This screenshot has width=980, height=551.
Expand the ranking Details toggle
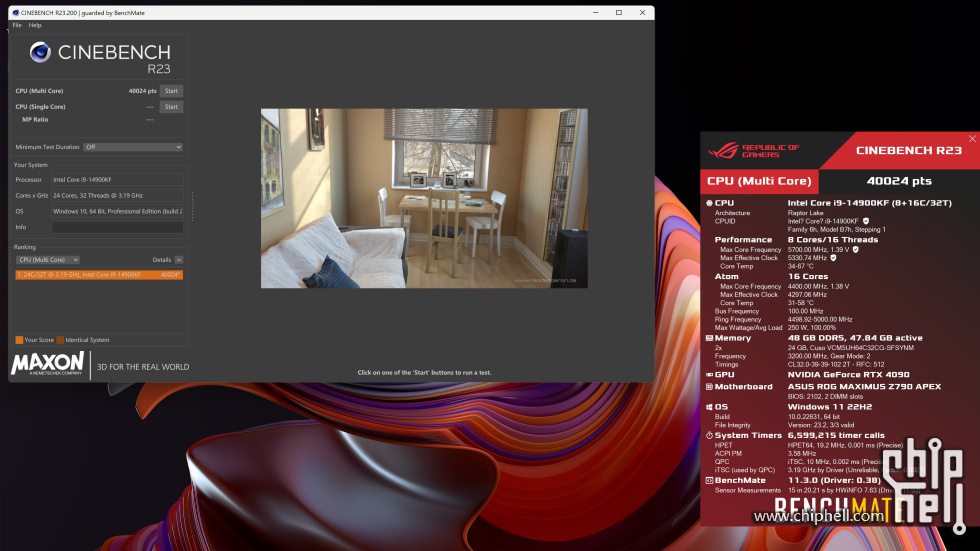[179, 260]
